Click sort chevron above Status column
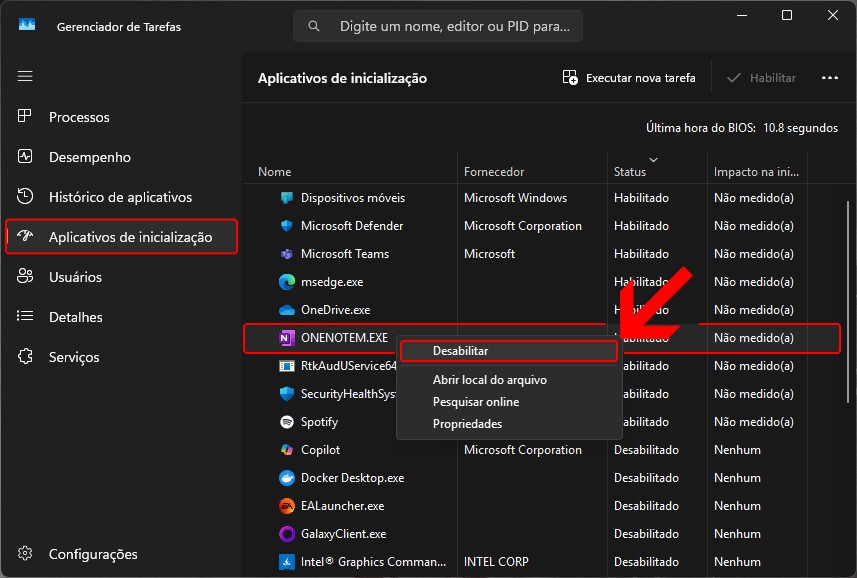The image size is (857, 578). [654, 159]
